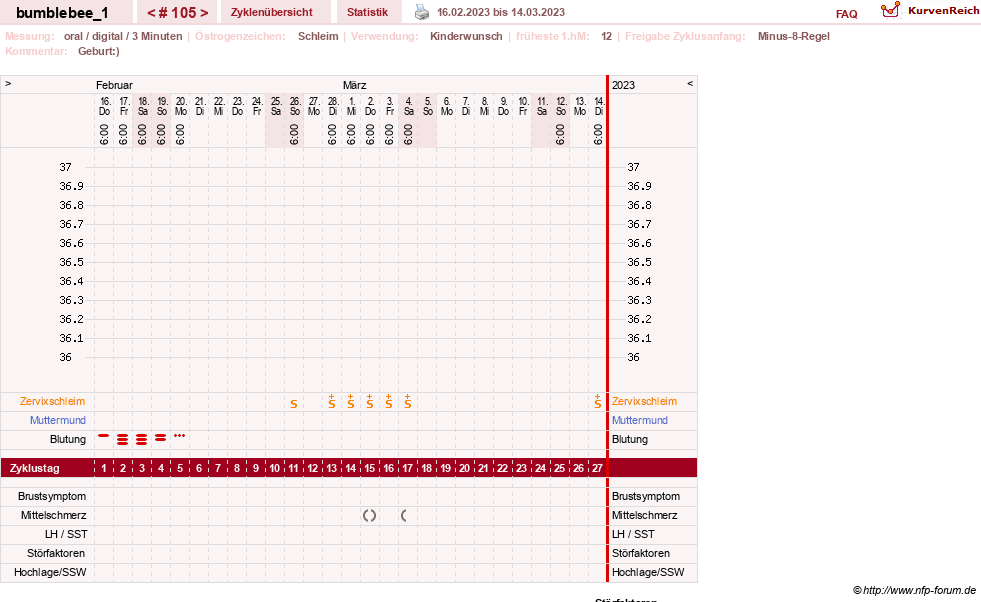Select the S+ mucus symbol on cycle day 17
The width and height of the screenshot is (981, 602).
click(x=407, y=401)
